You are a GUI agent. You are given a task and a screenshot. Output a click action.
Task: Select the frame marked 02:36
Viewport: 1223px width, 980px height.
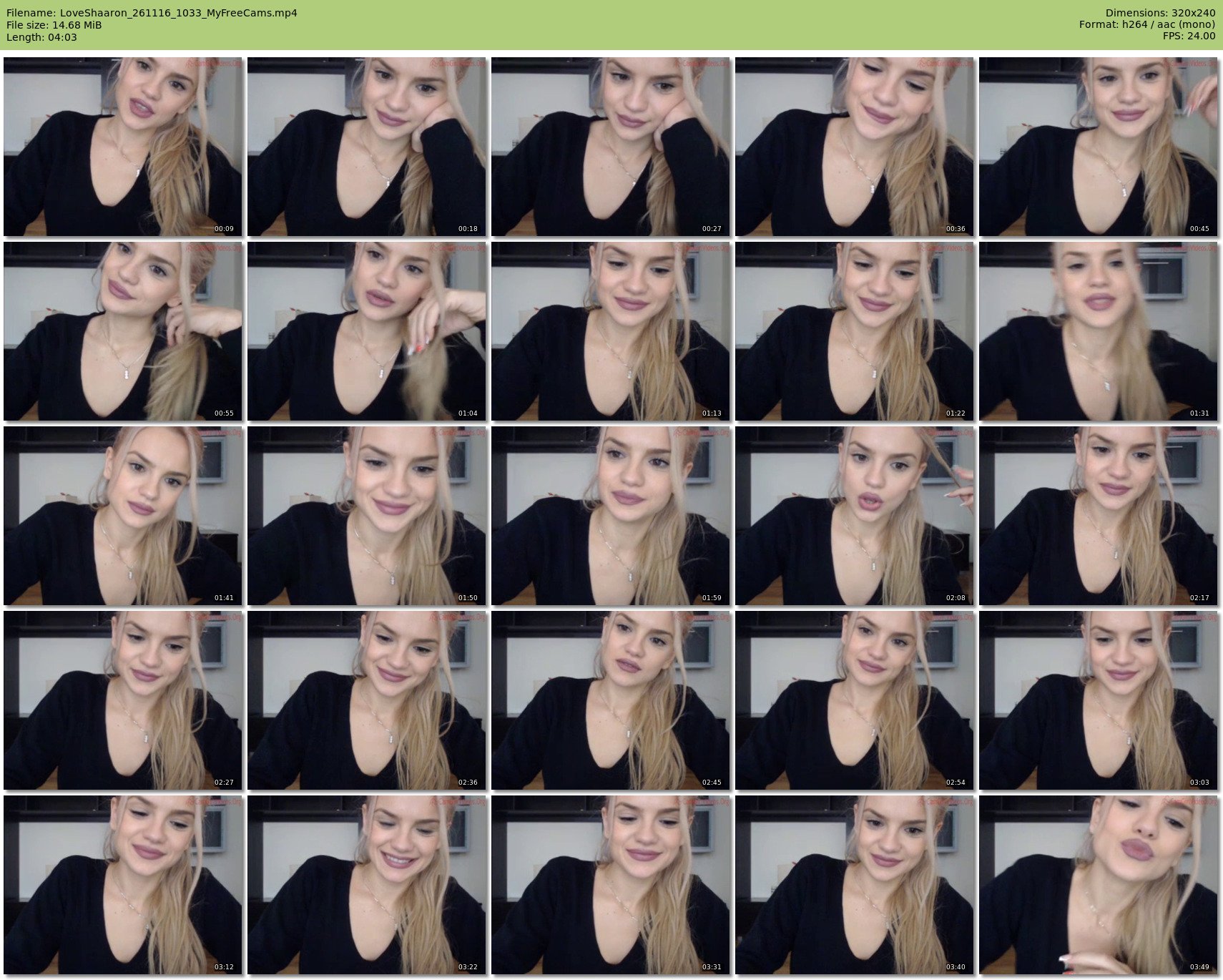click(x=367, y=700)
